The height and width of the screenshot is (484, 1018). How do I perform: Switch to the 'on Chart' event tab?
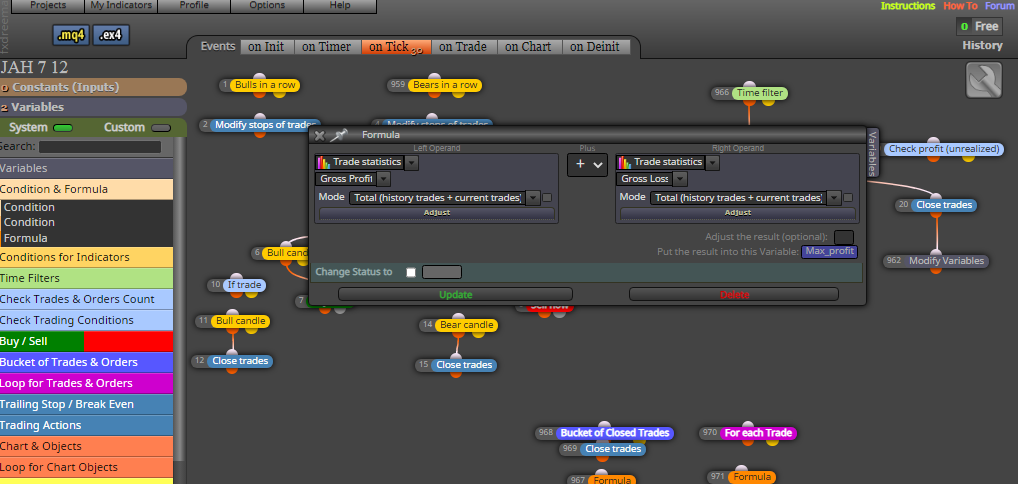(x=528, y=47)
